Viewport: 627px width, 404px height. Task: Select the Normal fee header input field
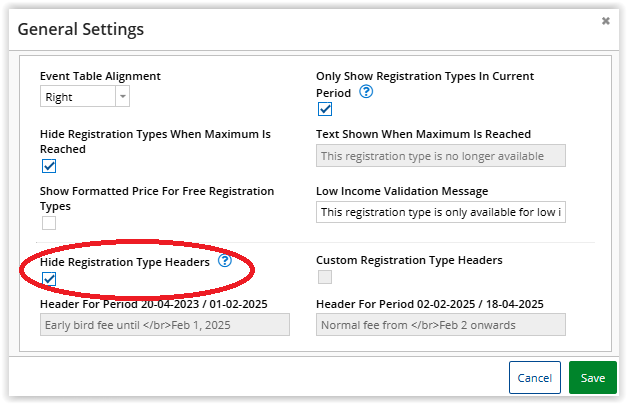(440, 324)
